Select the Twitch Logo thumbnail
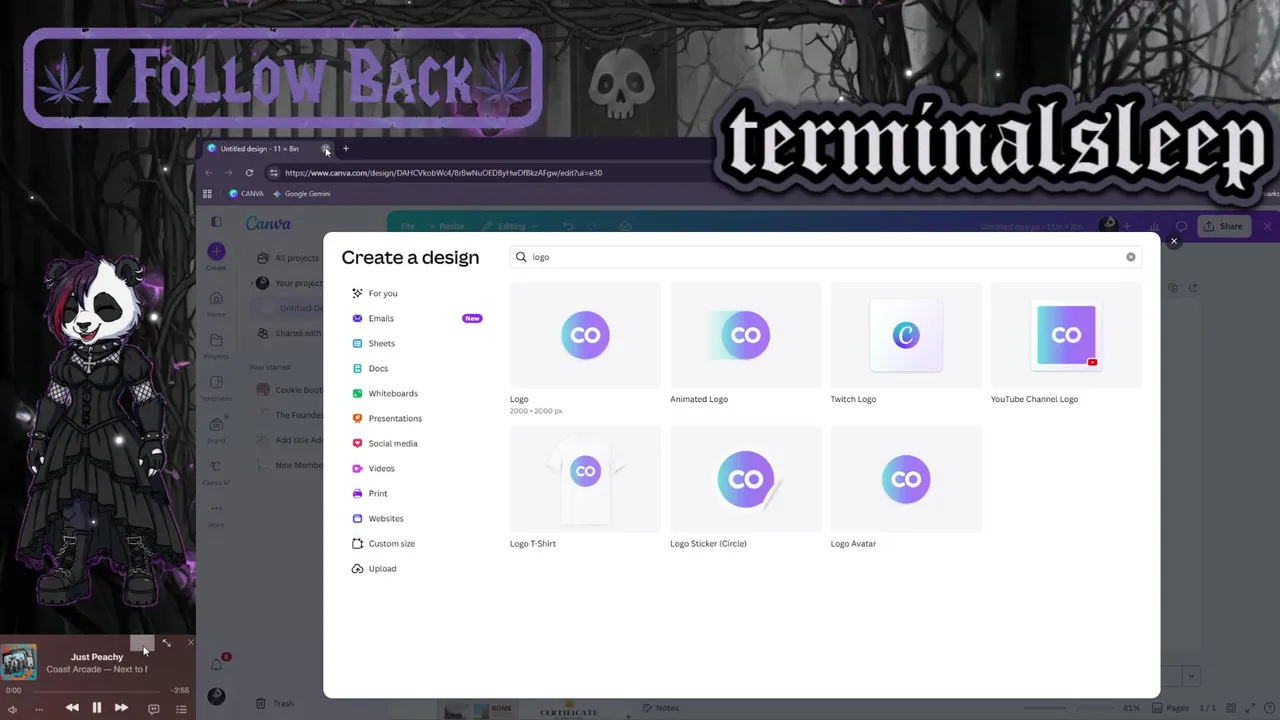The image size is (1280, 720). (x=906, y=335)
